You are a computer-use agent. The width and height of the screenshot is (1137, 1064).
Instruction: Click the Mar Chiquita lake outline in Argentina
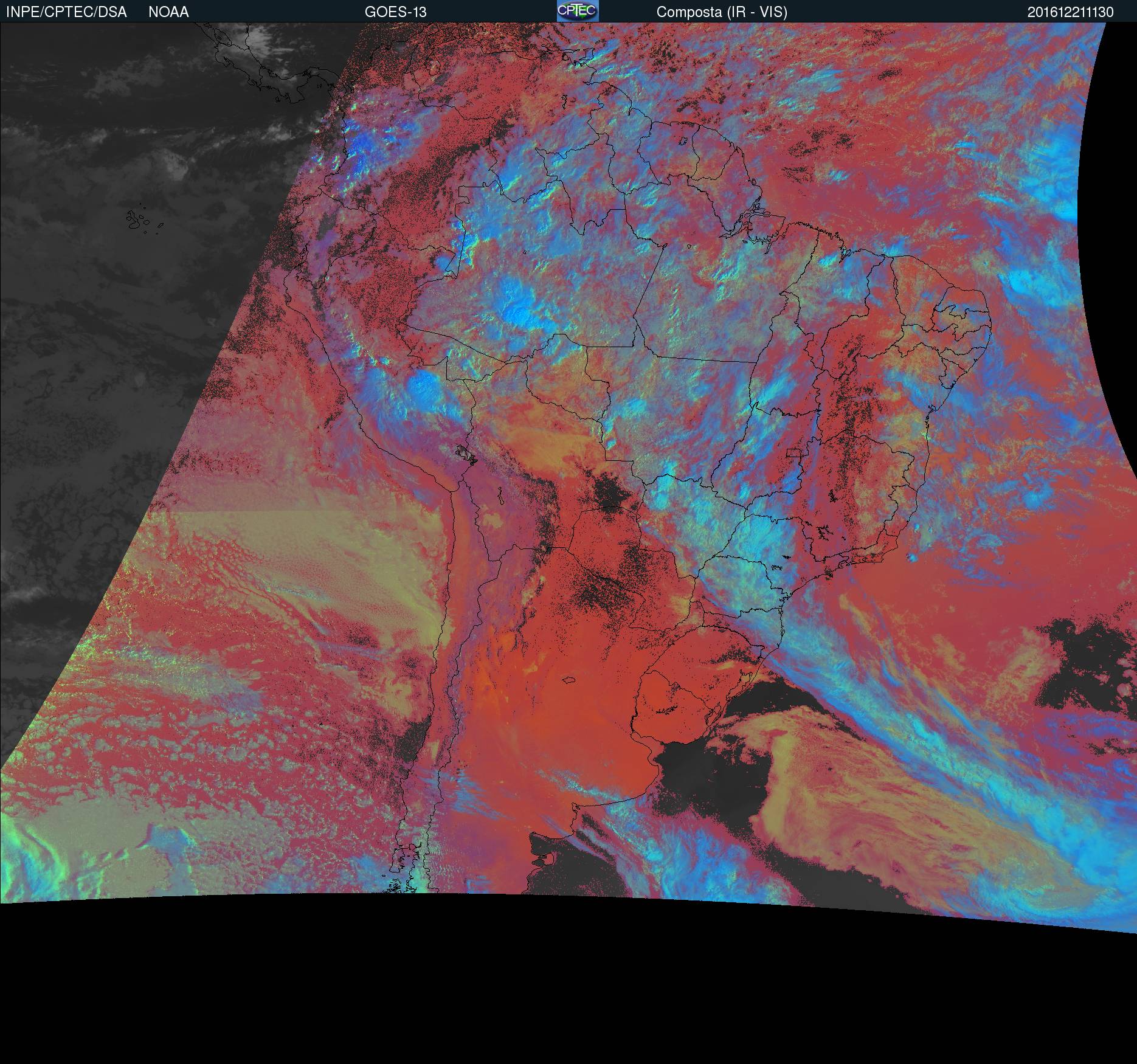[x=568, y=680]
